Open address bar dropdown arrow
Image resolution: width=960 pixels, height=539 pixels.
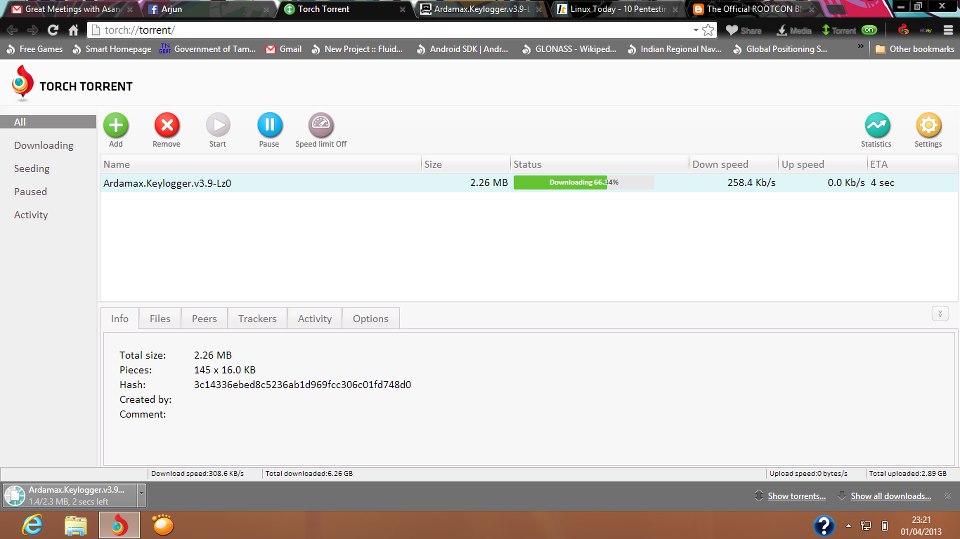click(x=696, y=30)
